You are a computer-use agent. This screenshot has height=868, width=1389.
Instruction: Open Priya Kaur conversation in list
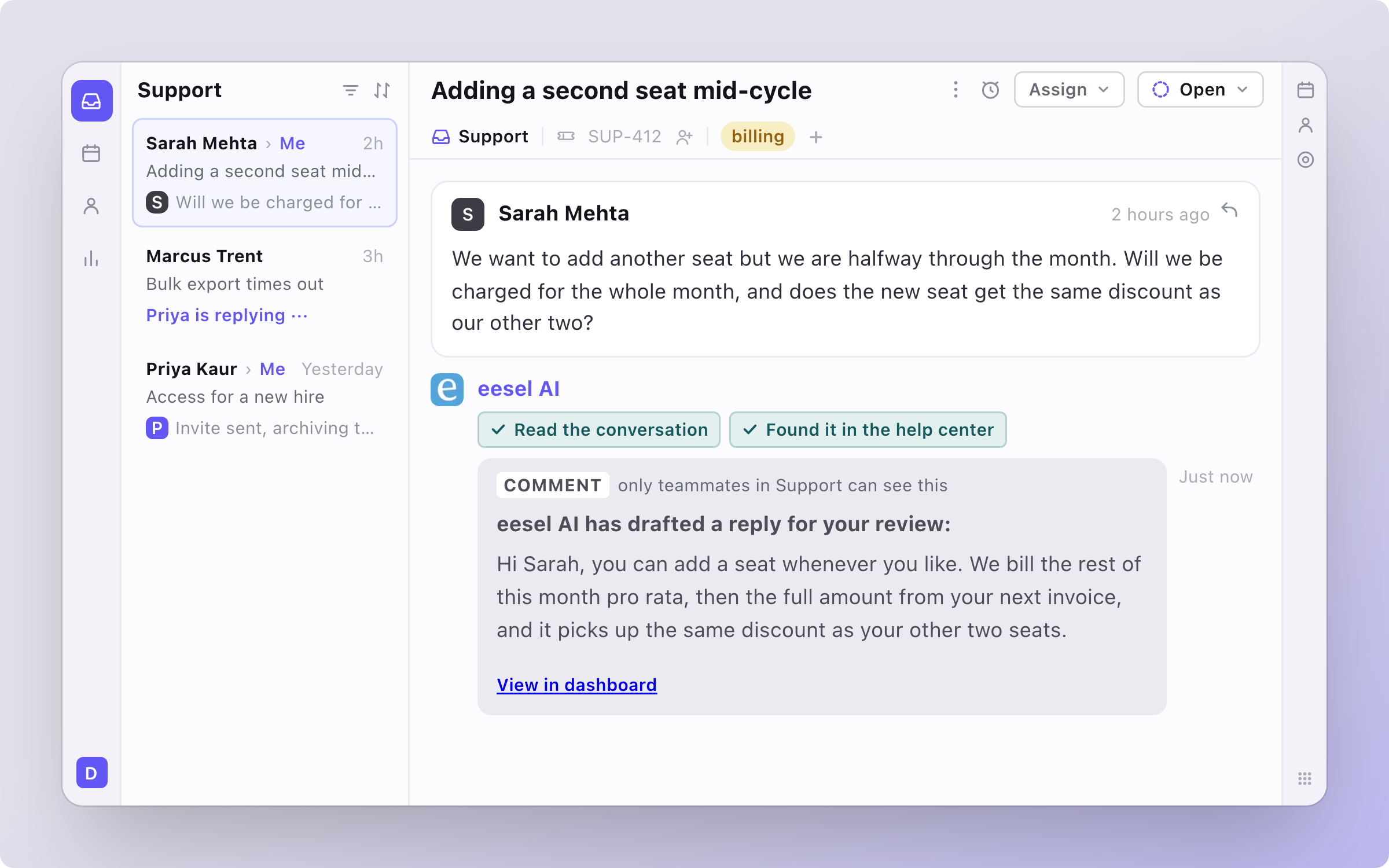coord(264,399)
